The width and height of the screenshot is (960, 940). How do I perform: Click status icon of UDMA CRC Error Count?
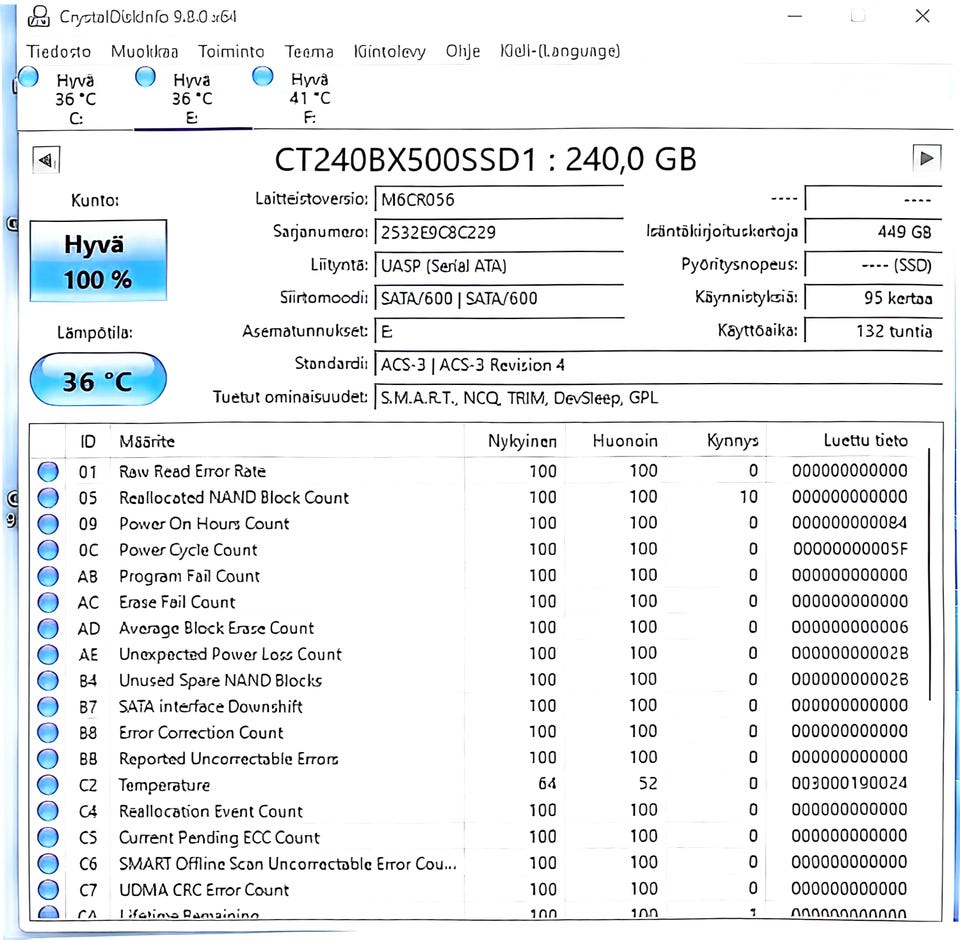(48, 890)
